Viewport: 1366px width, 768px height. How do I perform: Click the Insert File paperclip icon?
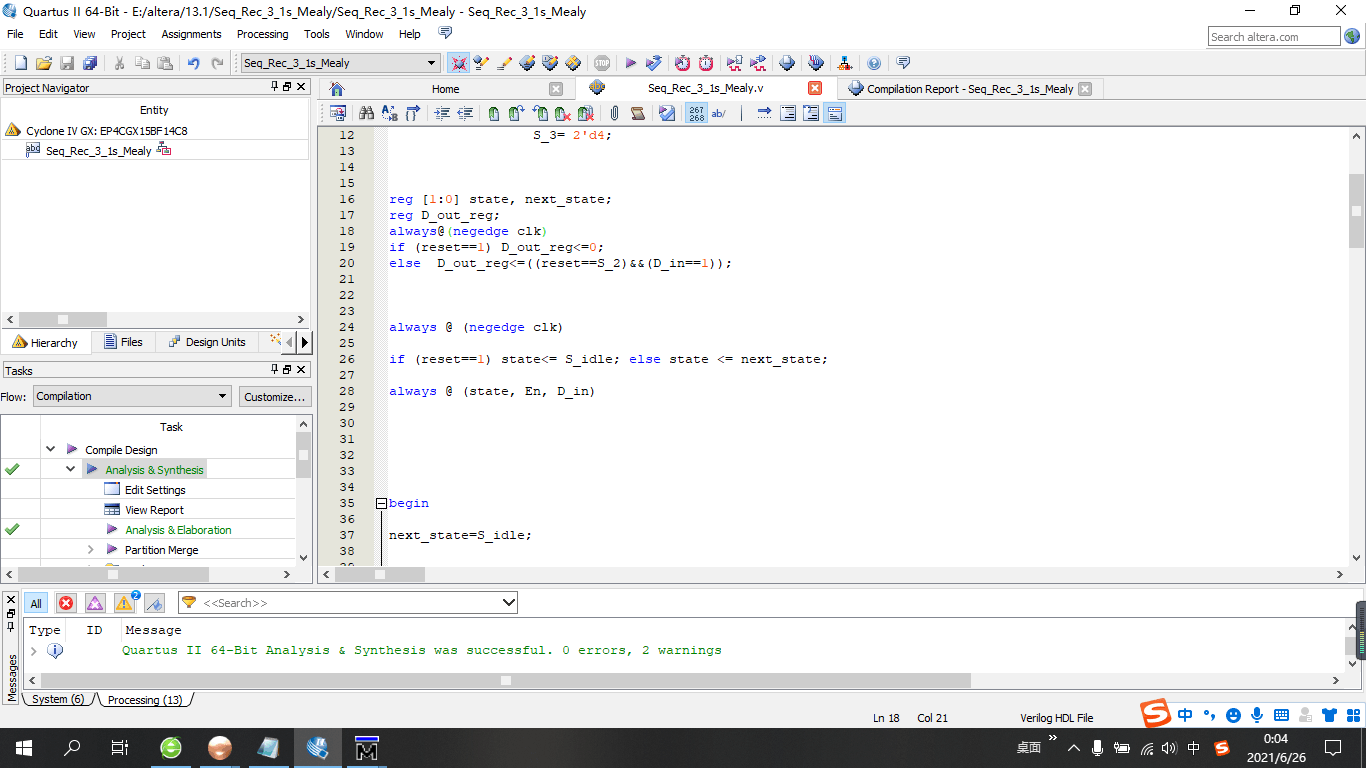coord(614,113)
